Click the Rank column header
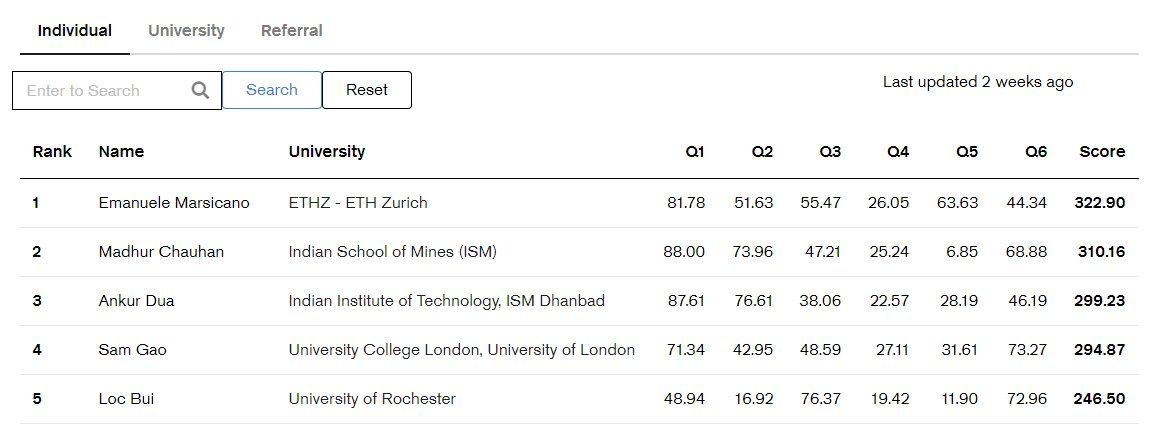1150x425 pixels. (52, 152)
